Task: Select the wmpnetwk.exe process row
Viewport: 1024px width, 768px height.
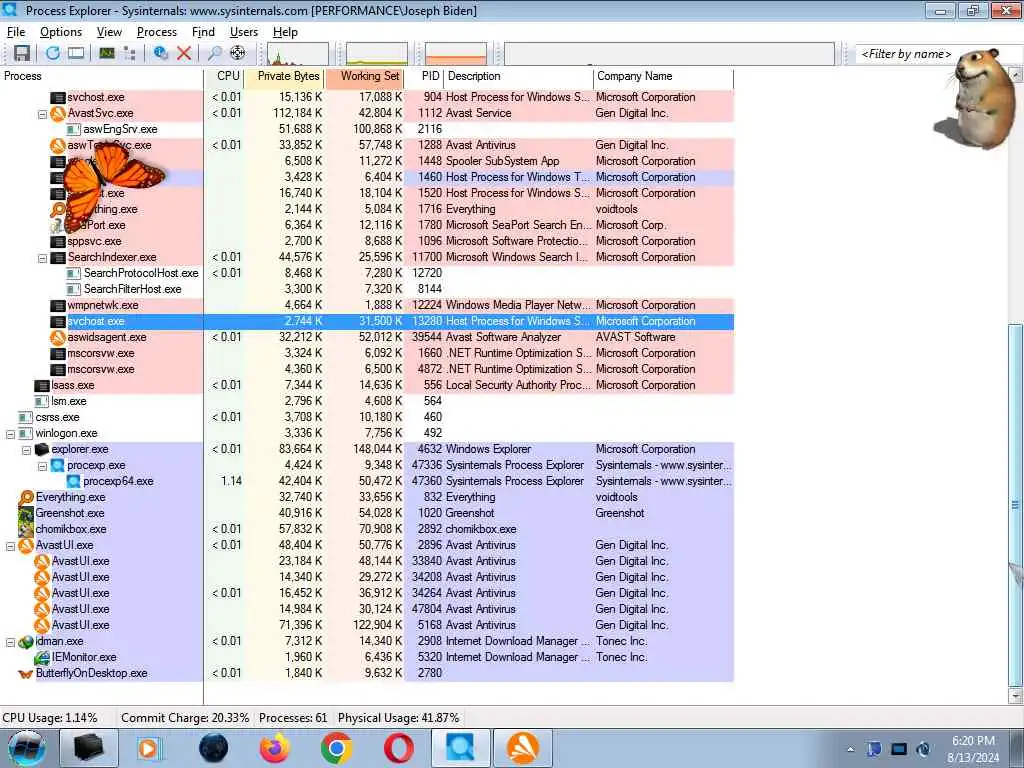Action: coord(367,306)
